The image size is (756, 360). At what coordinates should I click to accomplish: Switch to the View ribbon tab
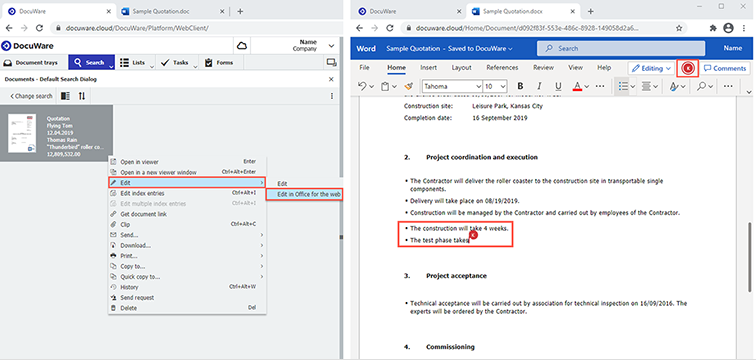tap(575, 68)
